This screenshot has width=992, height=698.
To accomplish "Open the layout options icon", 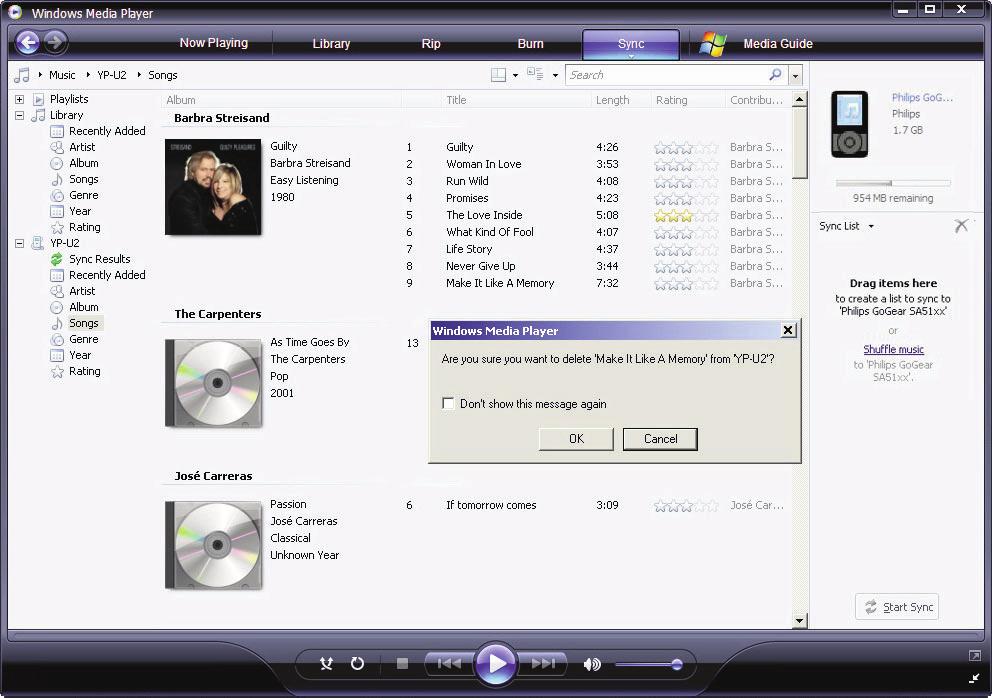I will pyautogui.click(x=499, y=75).
